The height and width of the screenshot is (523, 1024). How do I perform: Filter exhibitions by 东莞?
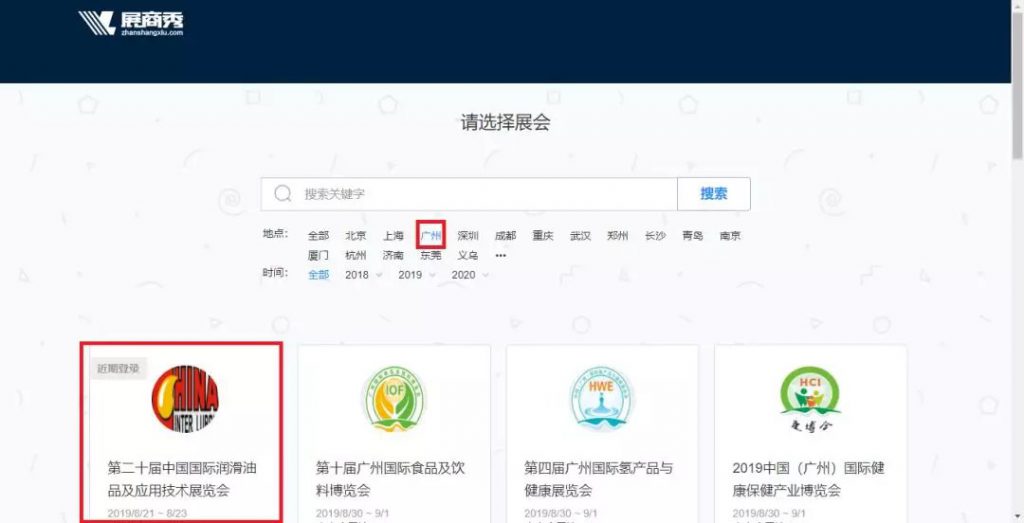pyautogui.click(x=431, y=255)
